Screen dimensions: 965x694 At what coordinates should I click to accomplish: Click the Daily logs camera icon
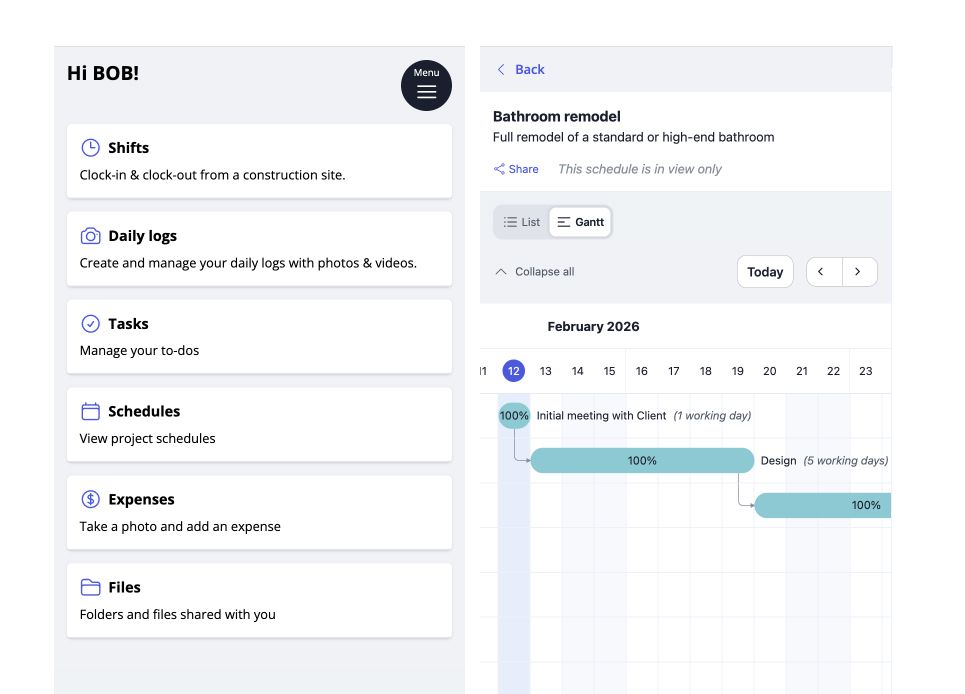coord(90,236)
